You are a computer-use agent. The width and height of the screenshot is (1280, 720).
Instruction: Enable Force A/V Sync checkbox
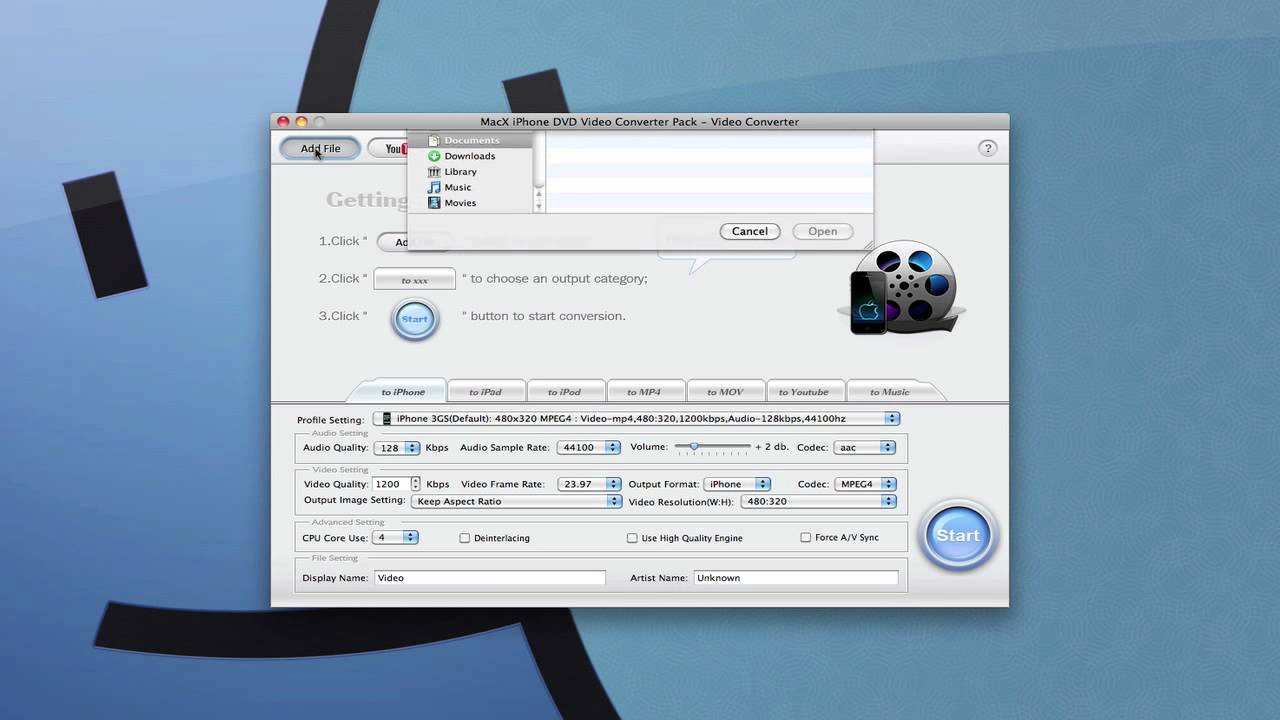[x=805, y=537]
